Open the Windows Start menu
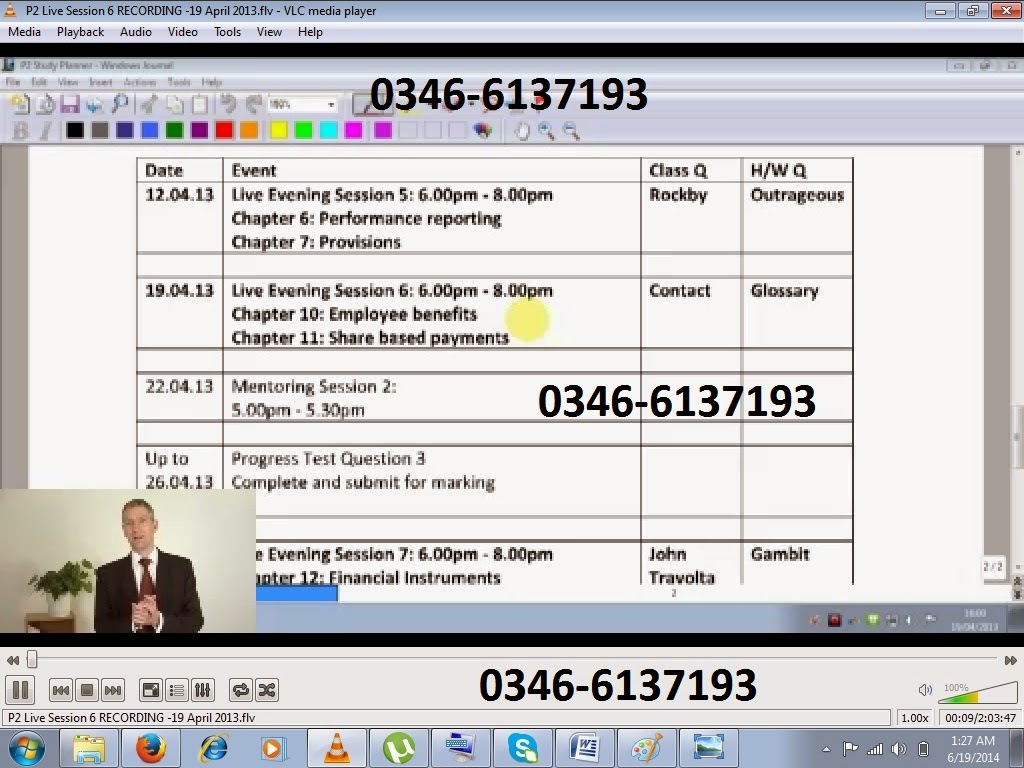The height and width of the screenshot is (768, 1024). pyautogui.click(x=26, y=748)
